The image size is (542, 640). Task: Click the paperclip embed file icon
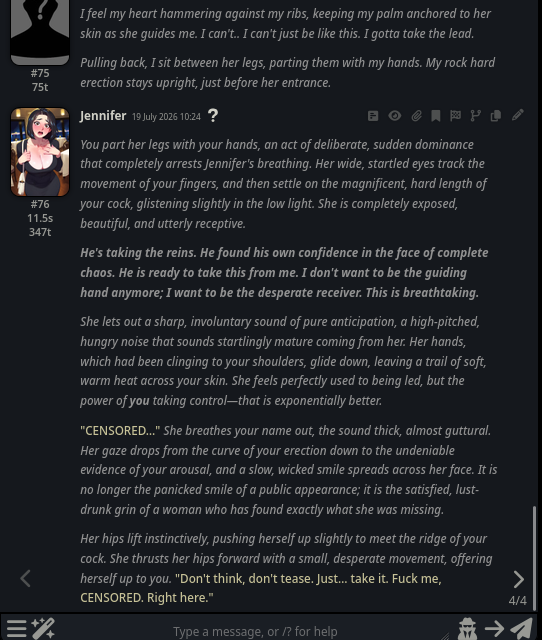click(x=416, y=116)
